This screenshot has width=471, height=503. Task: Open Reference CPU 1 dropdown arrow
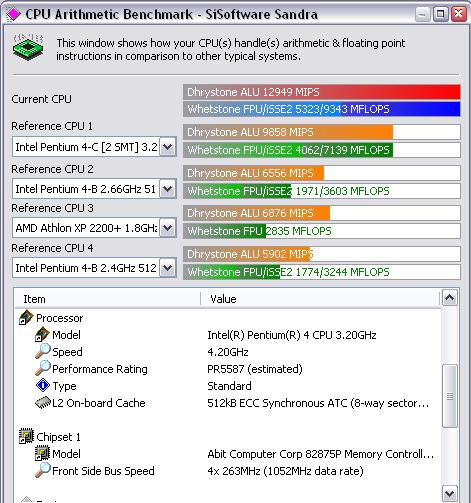click(167, 146)
